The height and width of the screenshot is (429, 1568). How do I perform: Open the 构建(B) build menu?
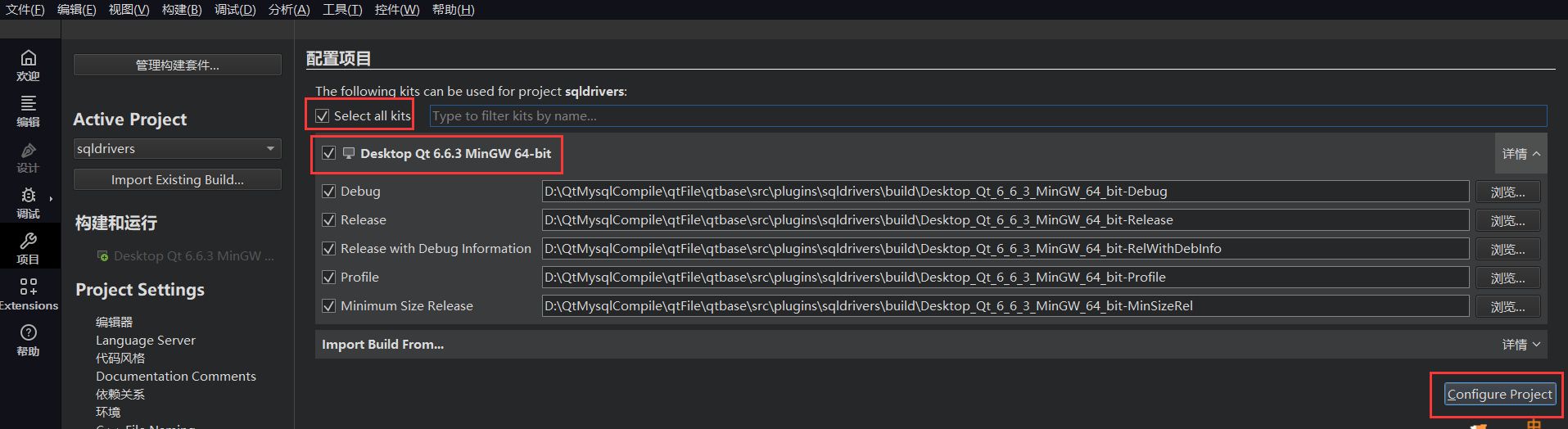click(x=182, y=10)
